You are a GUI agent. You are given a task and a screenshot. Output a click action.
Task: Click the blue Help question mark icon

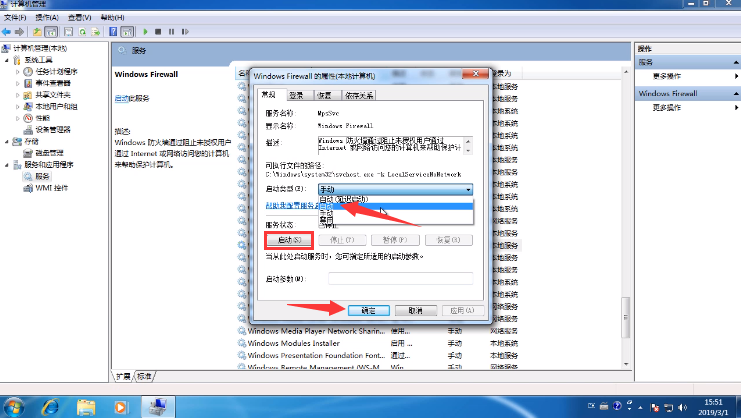pyautogui.click(x=113, y=32)
